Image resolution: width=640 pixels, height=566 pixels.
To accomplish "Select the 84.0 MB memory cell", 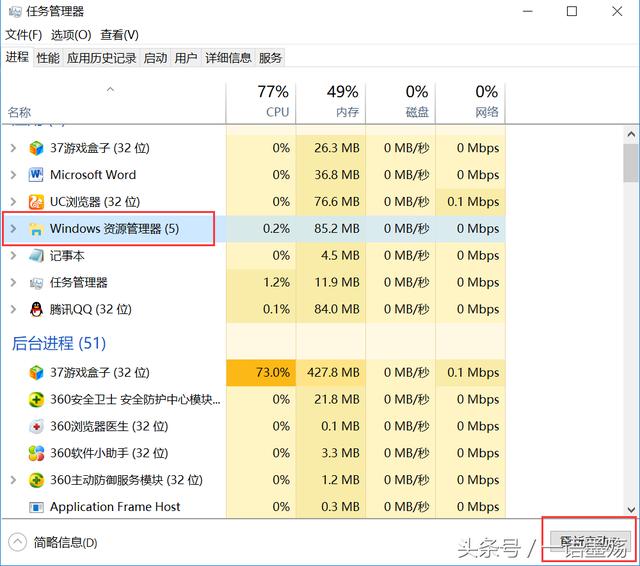I will 331,309.
